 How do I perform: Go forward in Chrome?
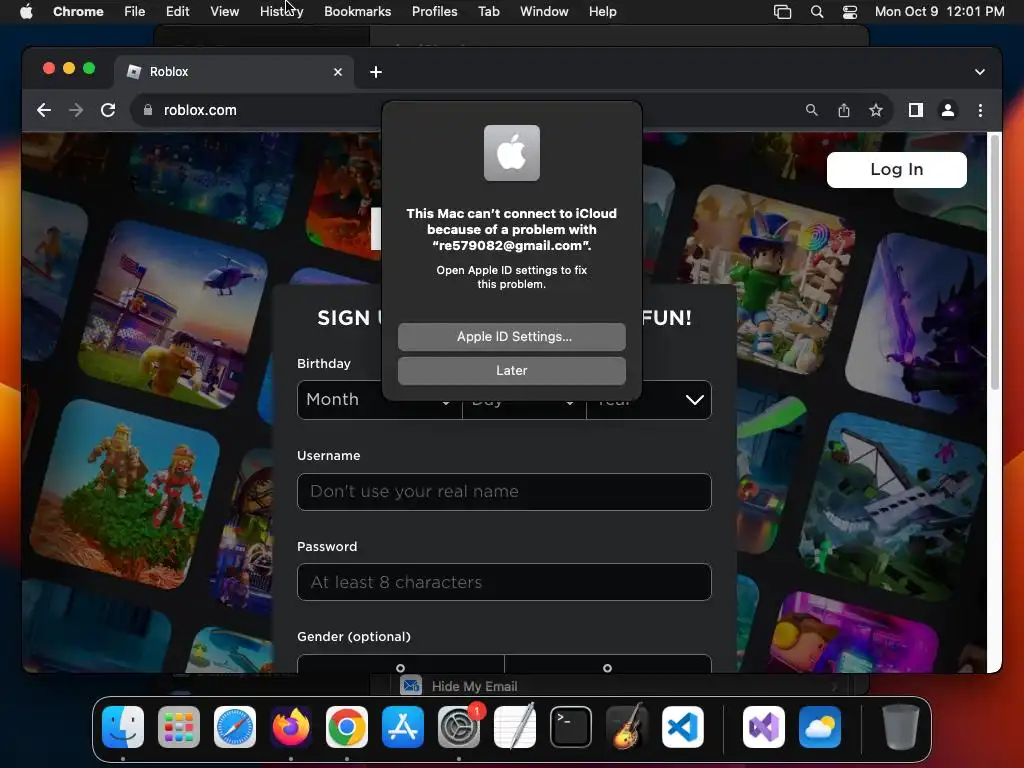click(76, 110)
